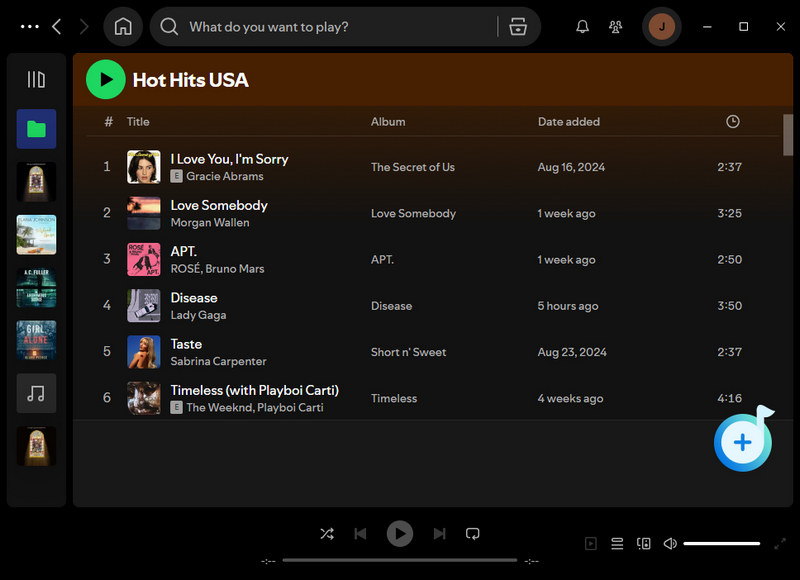This screenshot has height=580, width=800.
Task: Sort by Title column header
Action: 138,121
